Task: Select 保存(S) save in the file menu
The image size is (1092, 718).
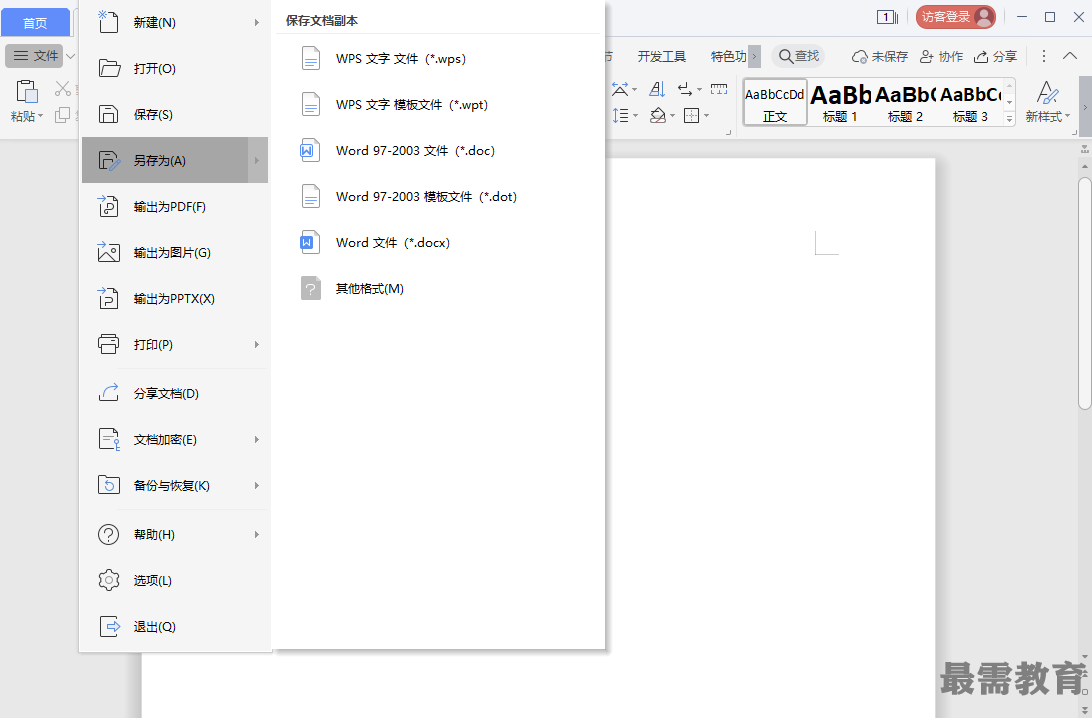Action: pos(175,114)
